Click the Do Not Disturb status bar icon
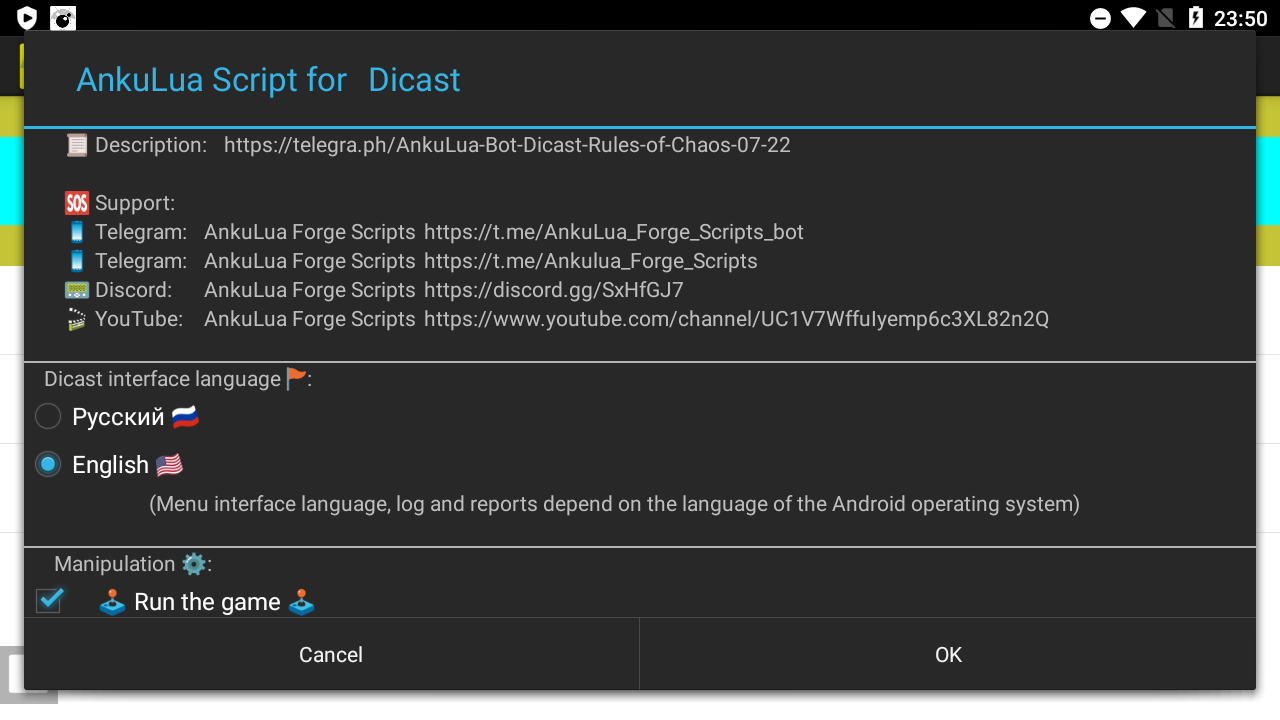Viewport: 1280px width, 720px height. (1100, 18)
